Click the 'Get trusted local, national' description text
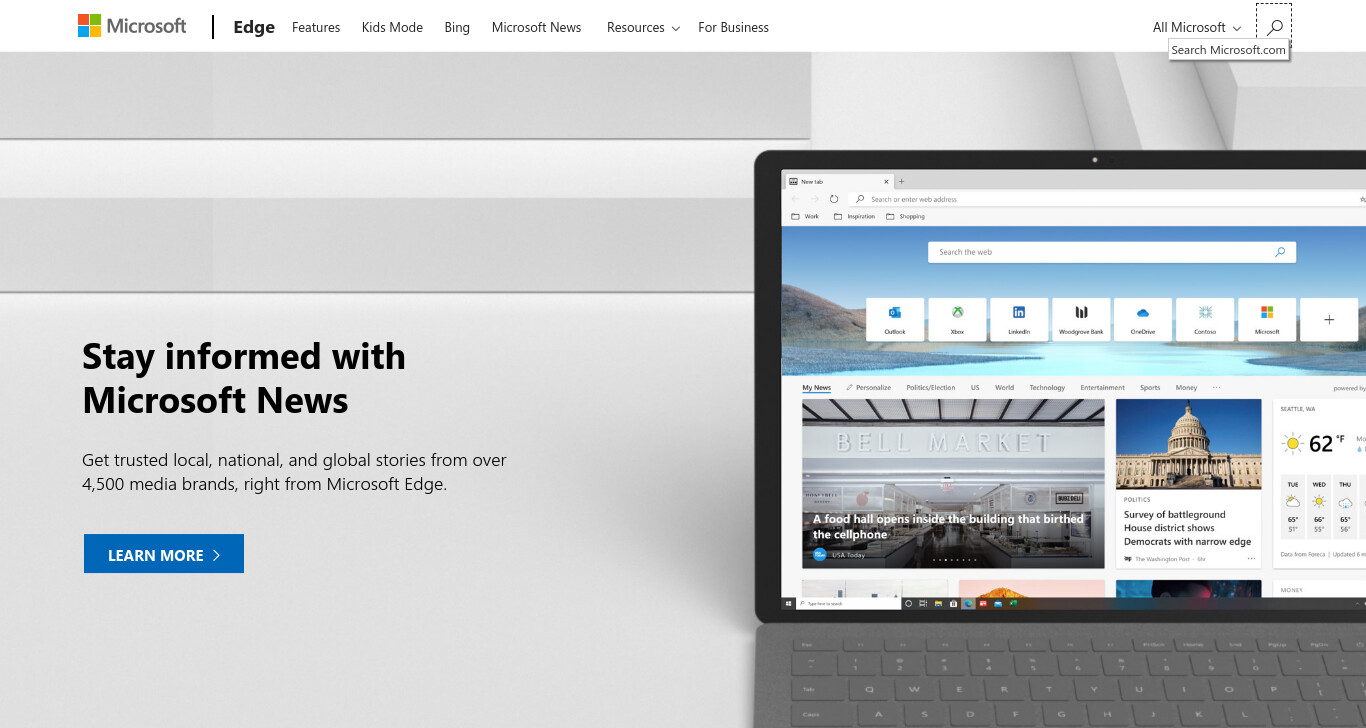The image size is (1366, 728). click(294, 472)
